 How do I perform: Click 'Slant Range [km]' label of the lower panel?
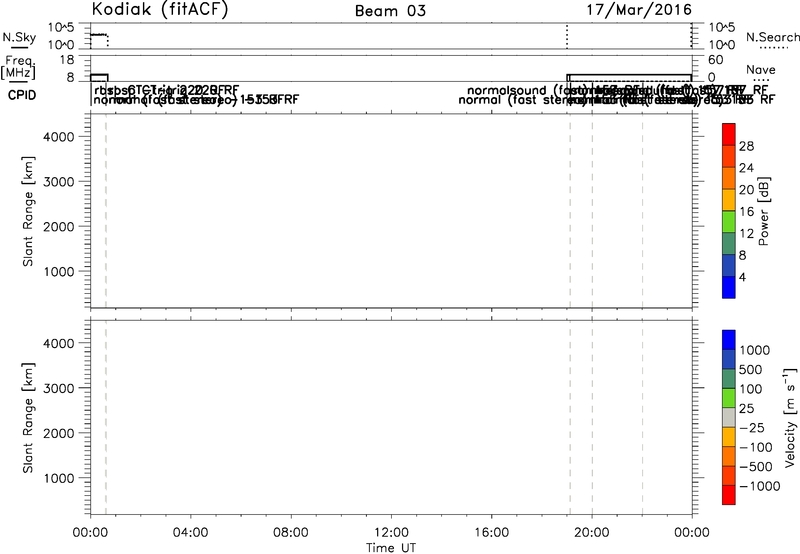point(28,418)
